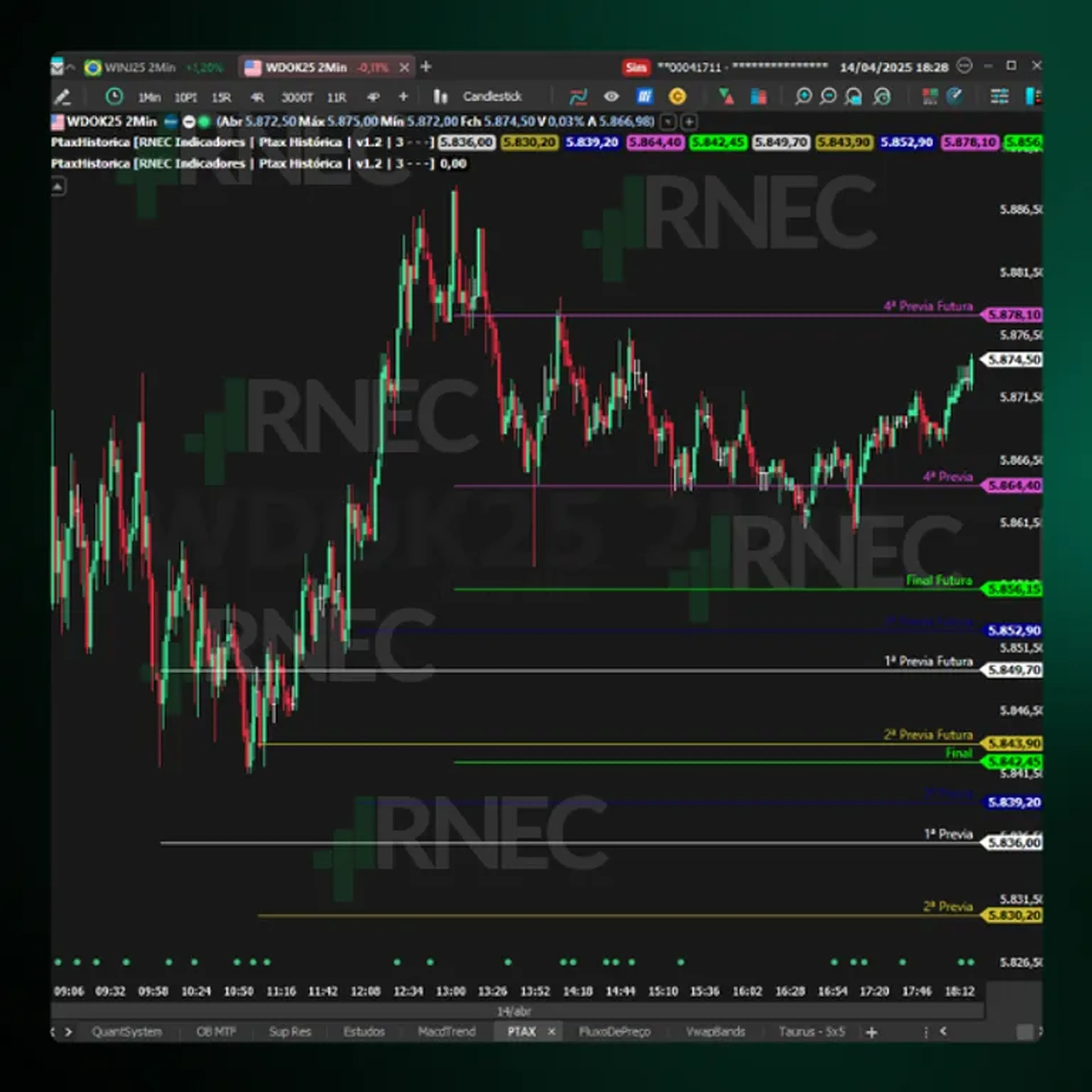Screen dimensions: 1092x1092
Task: Open the sliders settings icon
Action: pos(999,97)
